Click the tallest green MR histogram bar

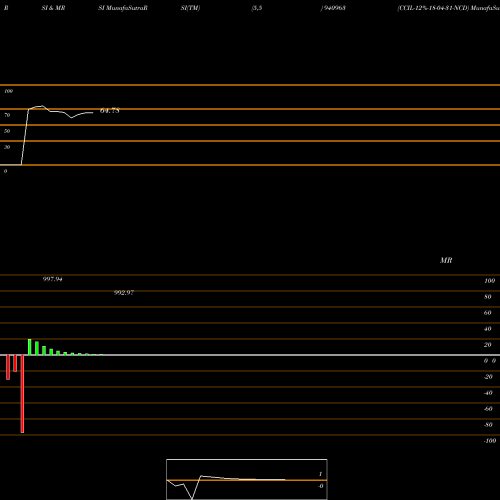[30, 347]
